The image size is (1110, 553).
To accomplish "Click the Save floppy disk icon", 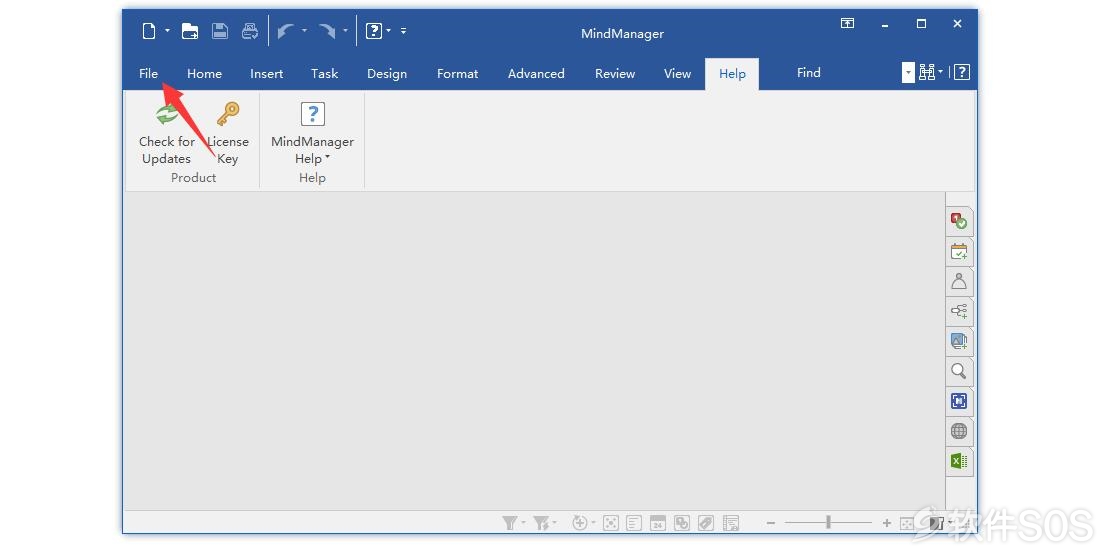I will point(220,31).
